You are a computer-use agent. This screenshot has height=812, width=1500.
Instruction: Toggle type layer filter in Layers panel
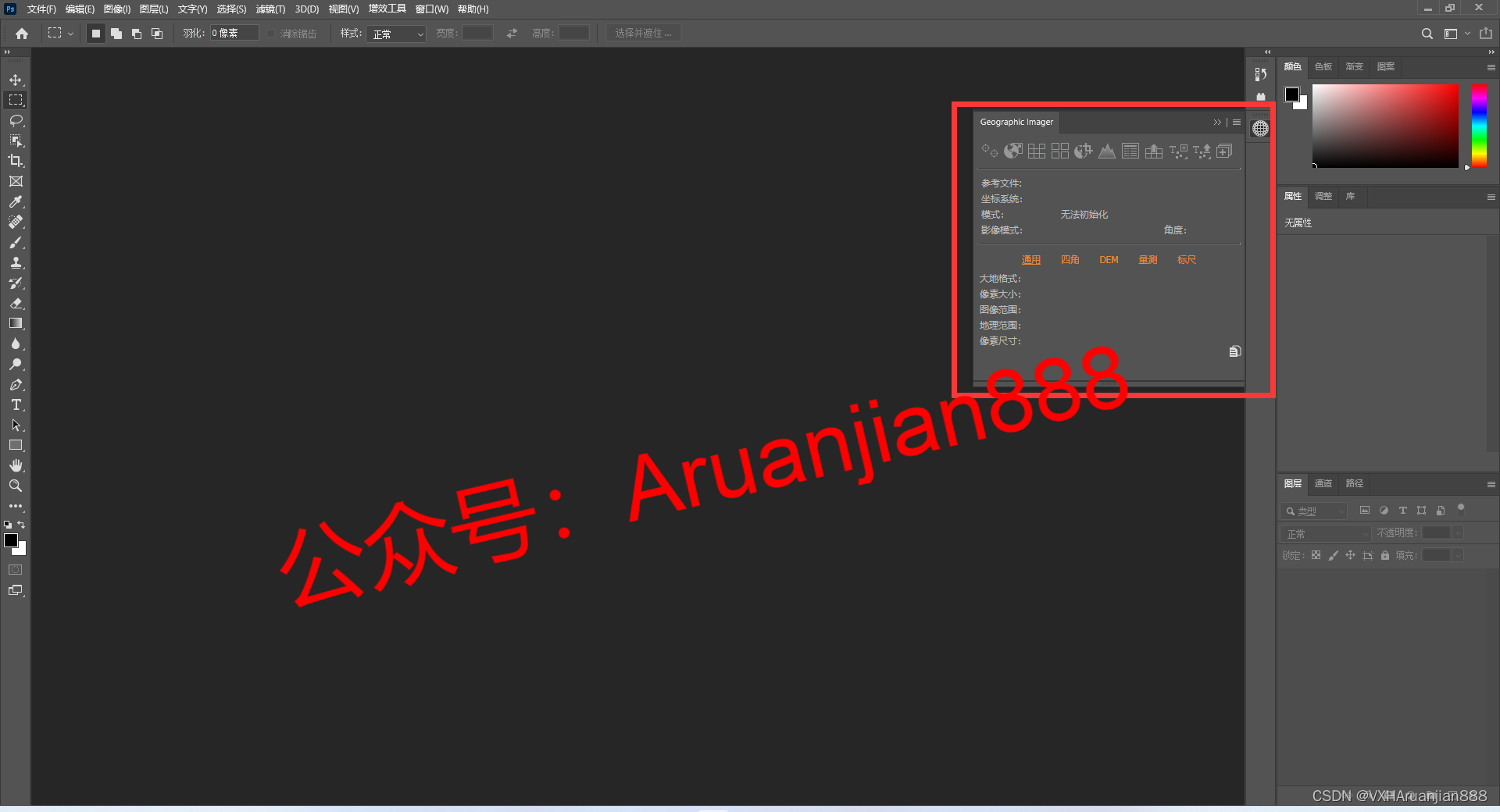coord(1402,511)
